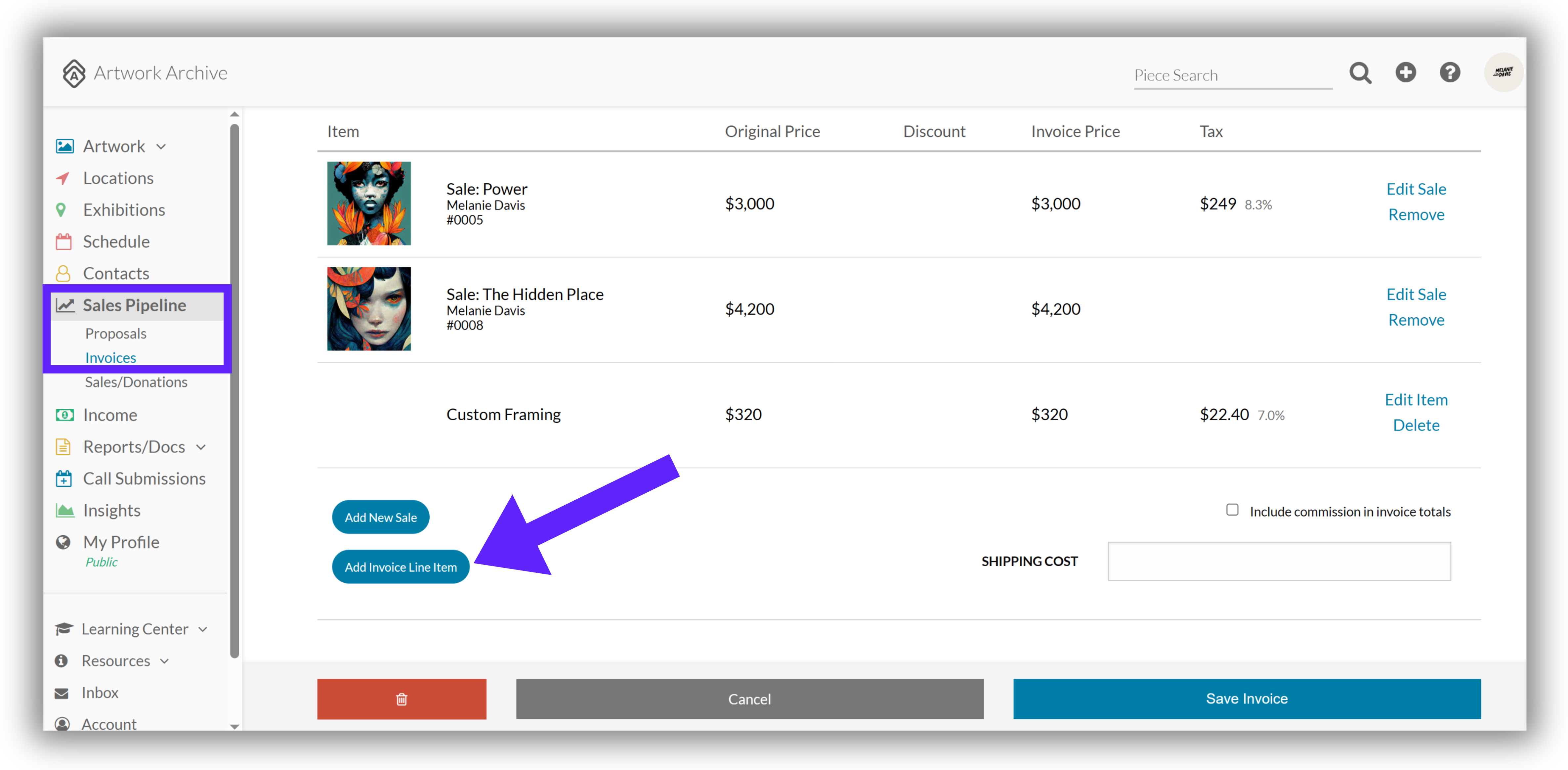Click Edit Sale for Power artwork
The width and height of the screenshot is (1568, 770).
pyautogui.click(x=1416, y=189)
